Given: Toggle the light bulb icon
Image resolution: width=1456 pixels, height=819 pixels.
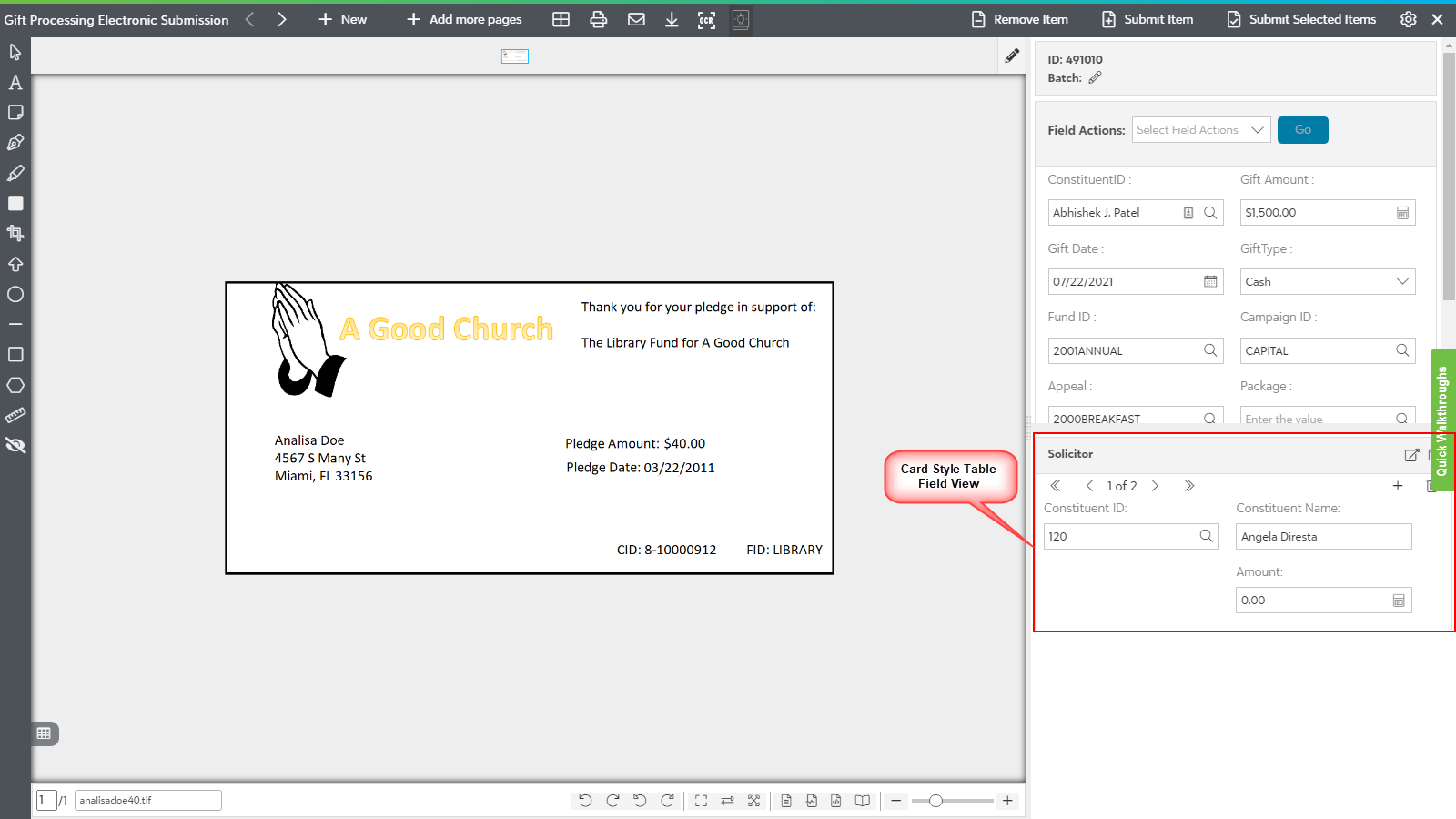Looking at the screenshot, I should click(741, 20).
